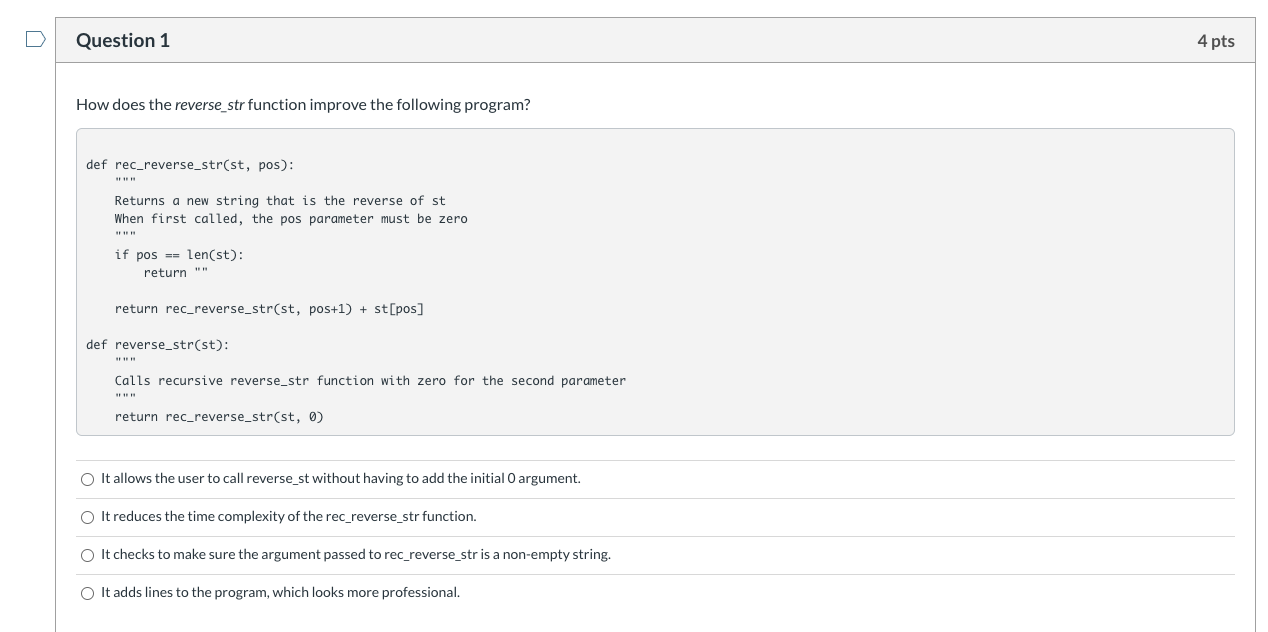Screen dimensions: 1268x632
Task: Click inside the code snippet box
Action: (x=654, y=280)
